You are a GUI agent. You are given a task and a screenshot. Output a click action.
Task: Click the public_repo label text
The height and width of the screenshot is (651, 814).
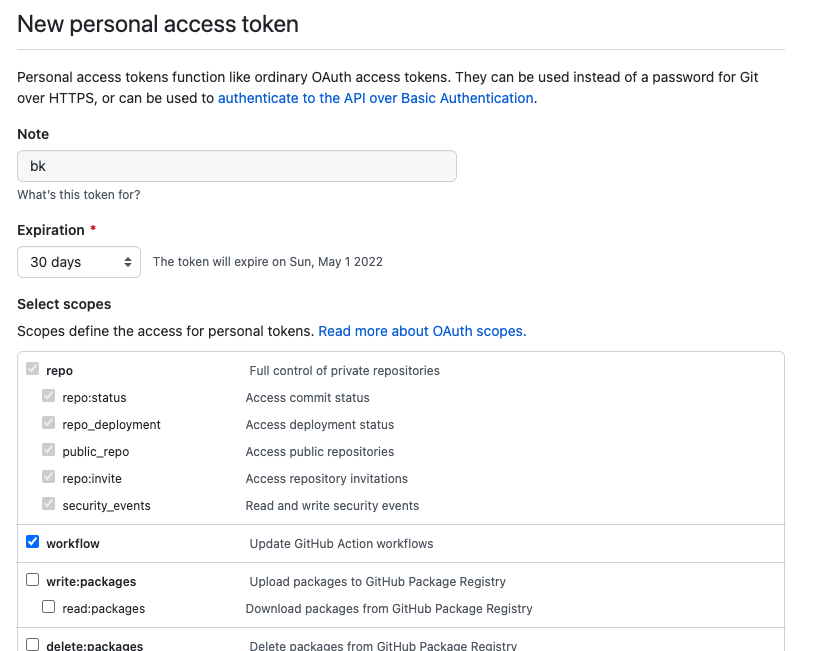click(96, 452)
